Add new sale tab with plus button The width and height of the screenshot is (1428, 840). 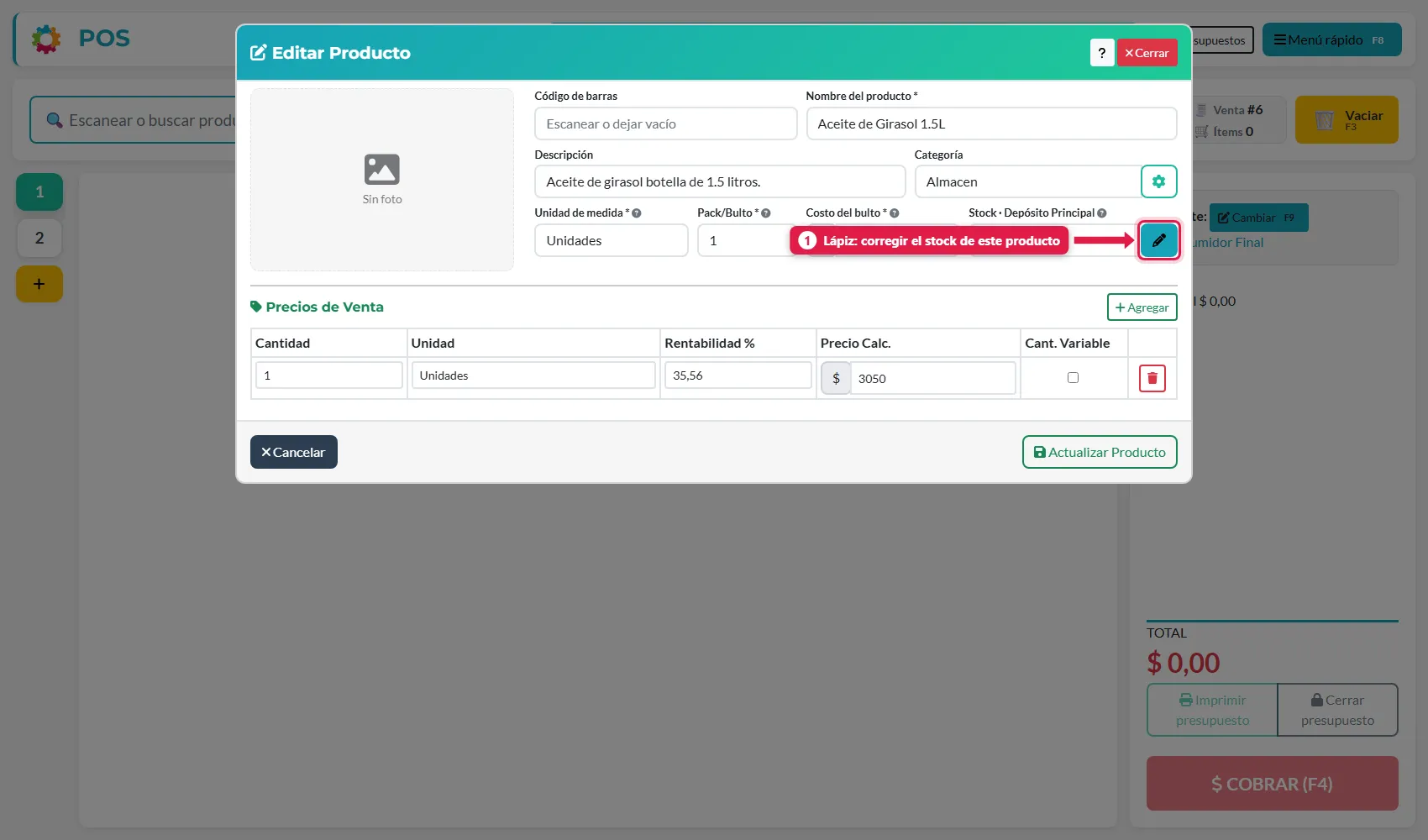tap(39, 284)
